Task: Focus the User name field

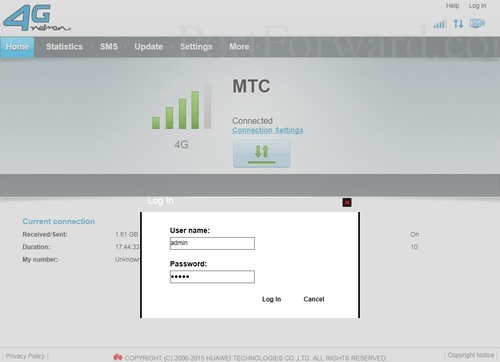Action: [x=212, y=243]
